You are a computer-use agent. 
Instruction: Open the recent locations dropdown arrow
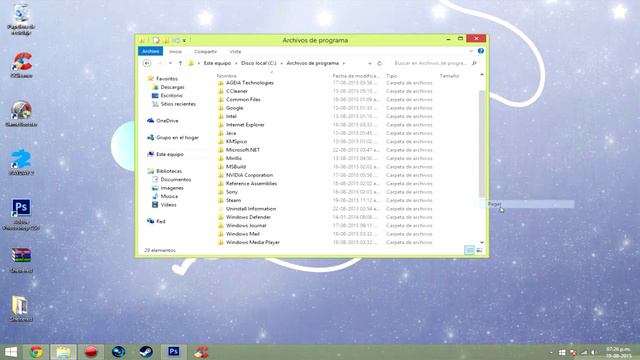170,63
